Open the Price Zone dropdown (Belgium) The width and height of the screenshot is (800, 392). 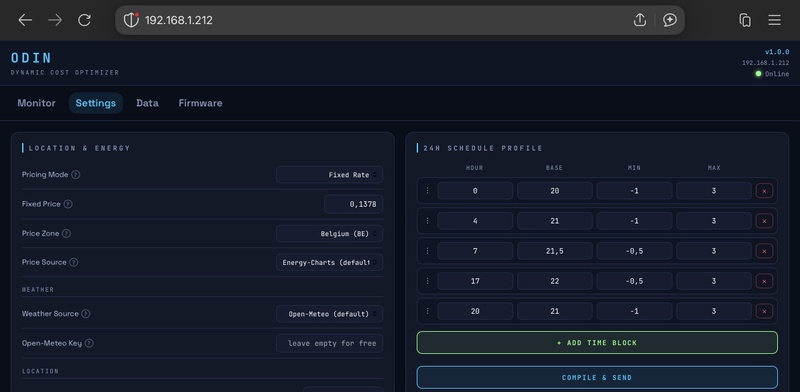[330, 233]
